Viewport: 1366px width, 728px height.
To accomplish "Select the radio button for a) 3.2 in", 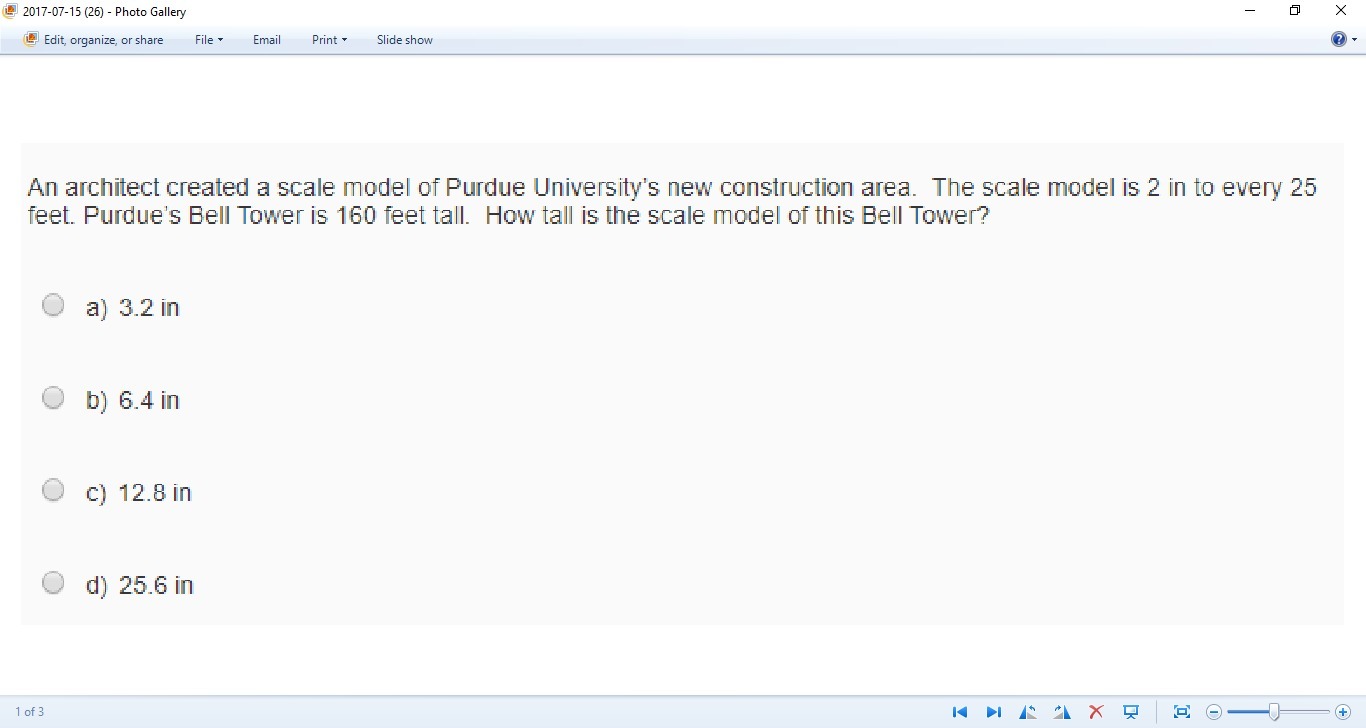I will coord(53,305).
